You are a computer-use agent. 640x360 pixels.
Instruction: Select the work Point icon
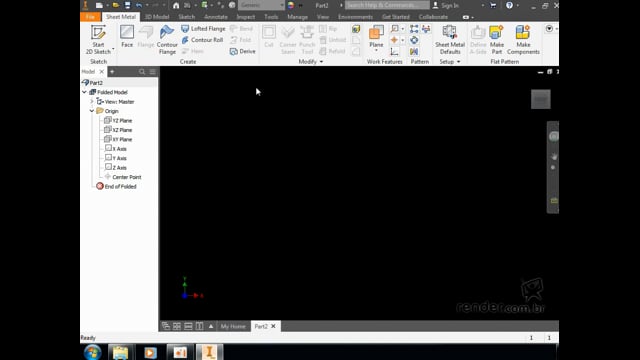click(x=394, y=40)
